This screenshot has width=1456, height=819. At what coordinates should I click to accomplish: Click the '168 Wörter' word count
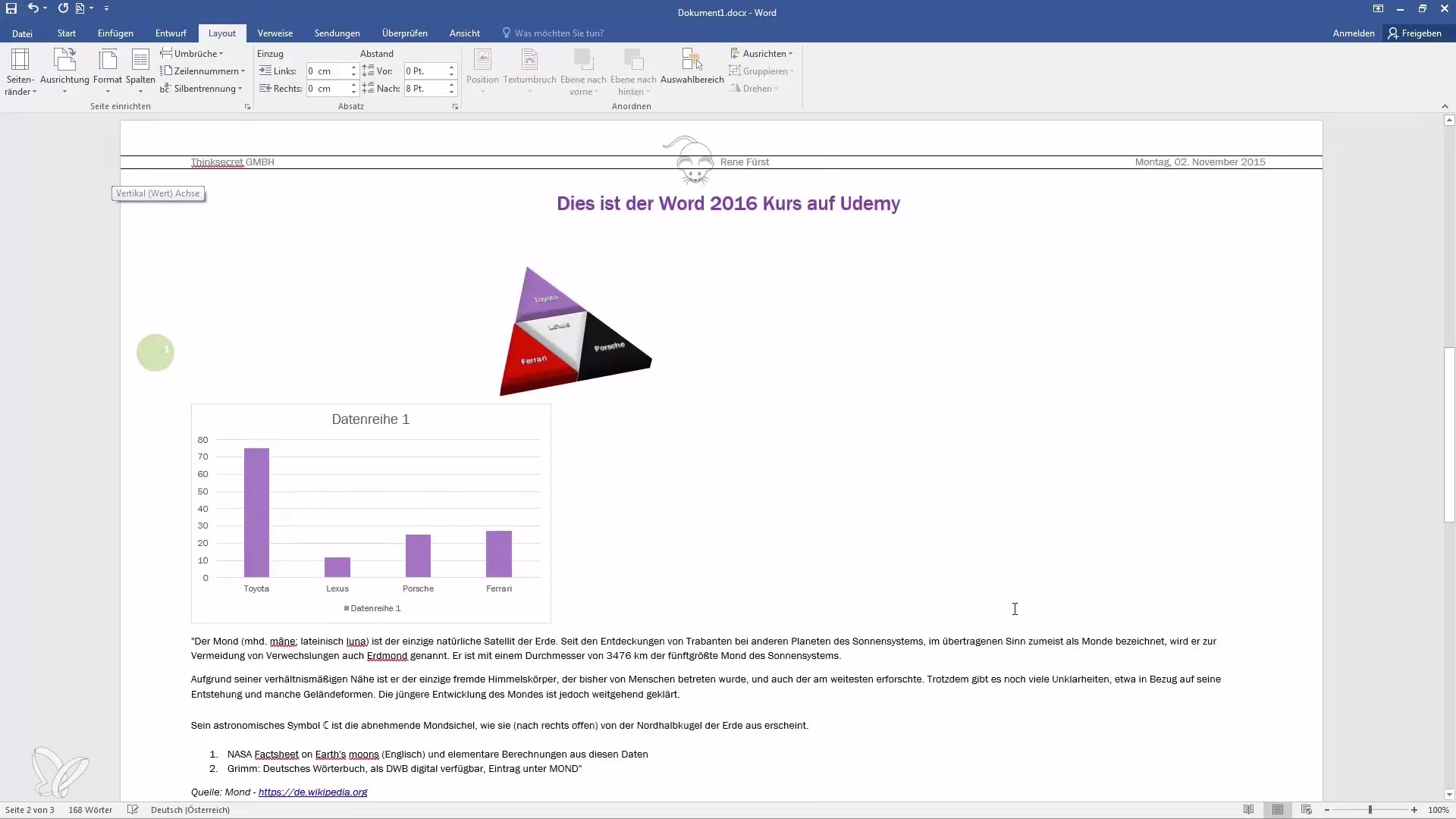[90, 810]
